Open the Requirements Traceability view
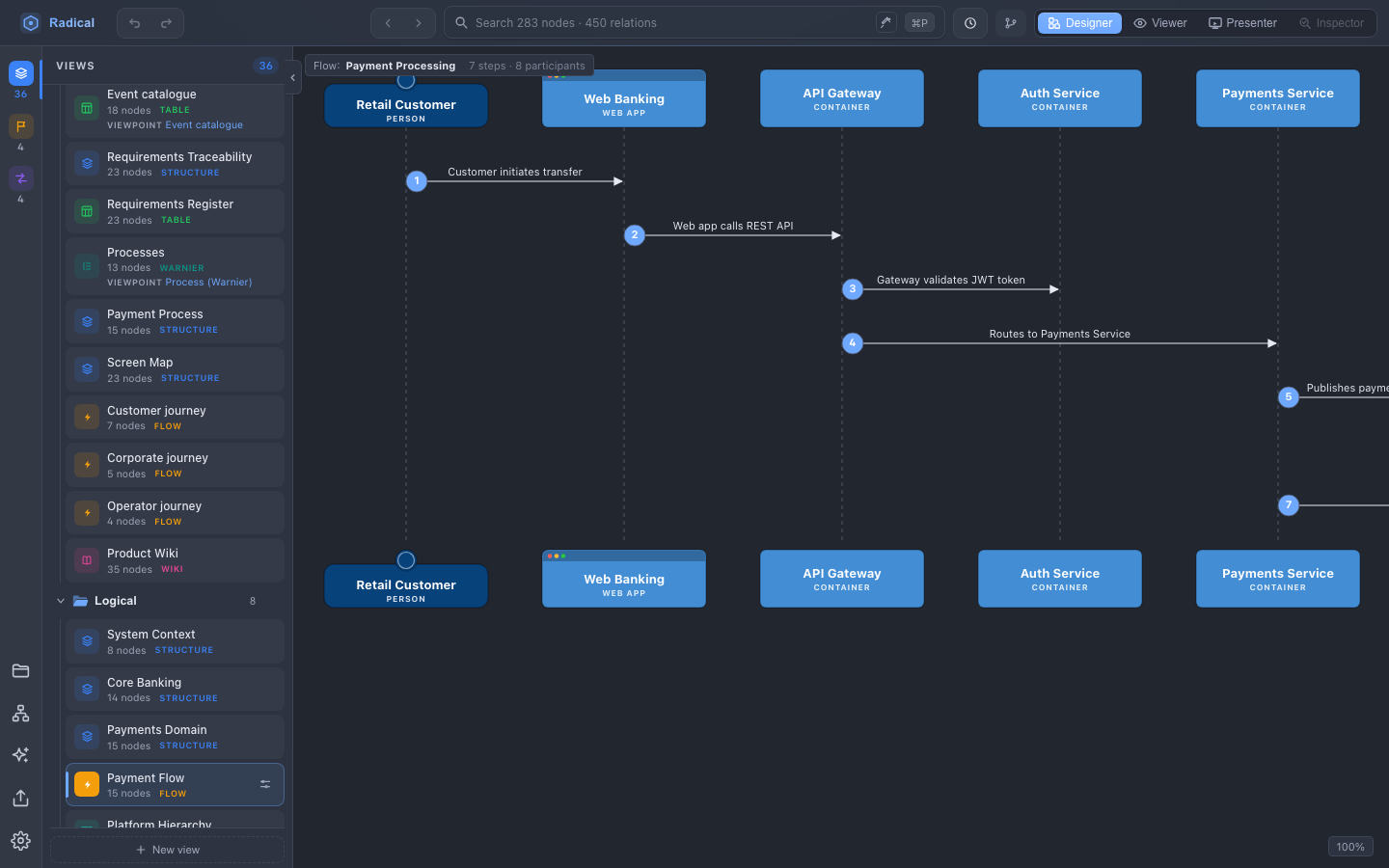Image resolution: width=1389 pixels, height=868 pixels. coord(175,164)
